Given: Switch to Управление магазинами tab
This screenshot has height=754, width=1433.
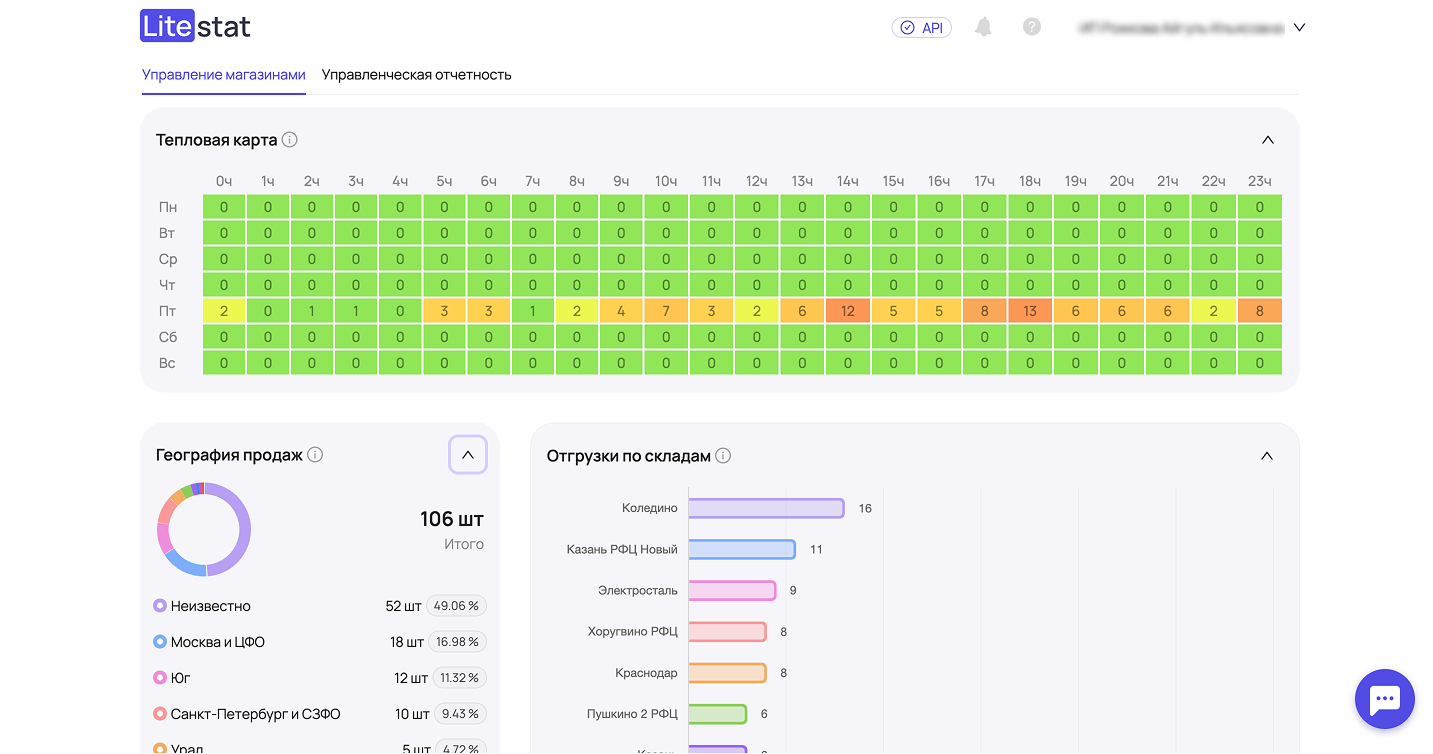Looking at the screenshot, I should pos(223,75).
